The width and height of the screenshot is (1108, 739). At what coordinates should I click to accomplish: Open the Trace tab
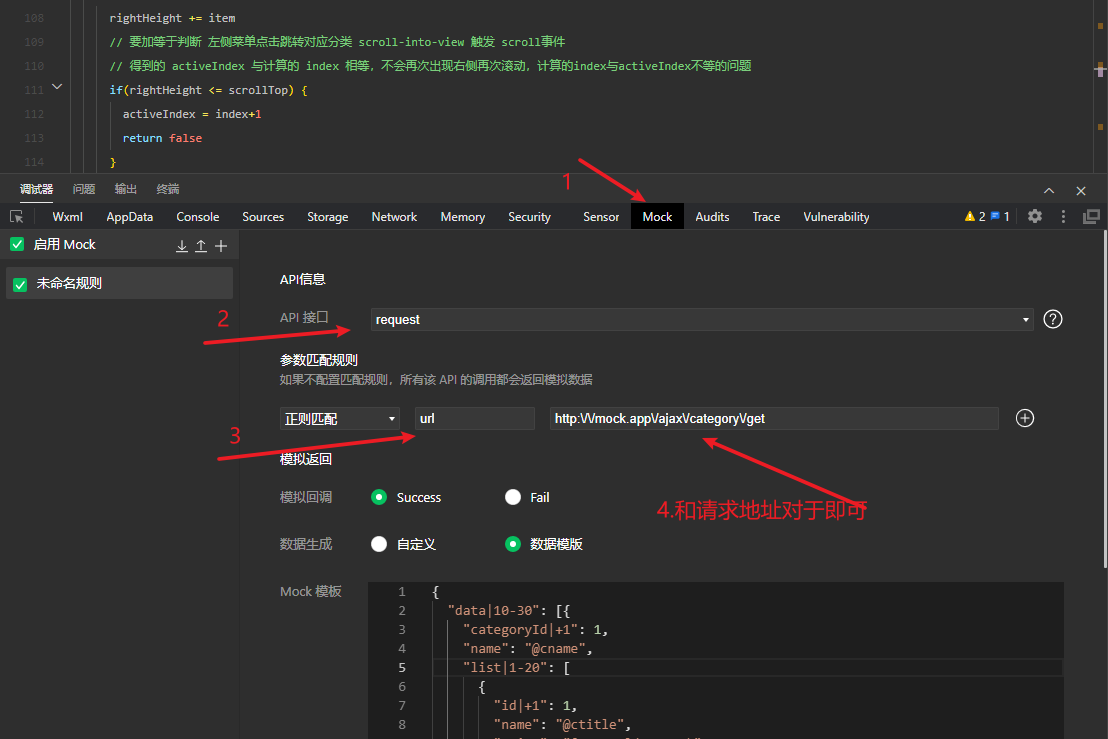coord(766,217)
